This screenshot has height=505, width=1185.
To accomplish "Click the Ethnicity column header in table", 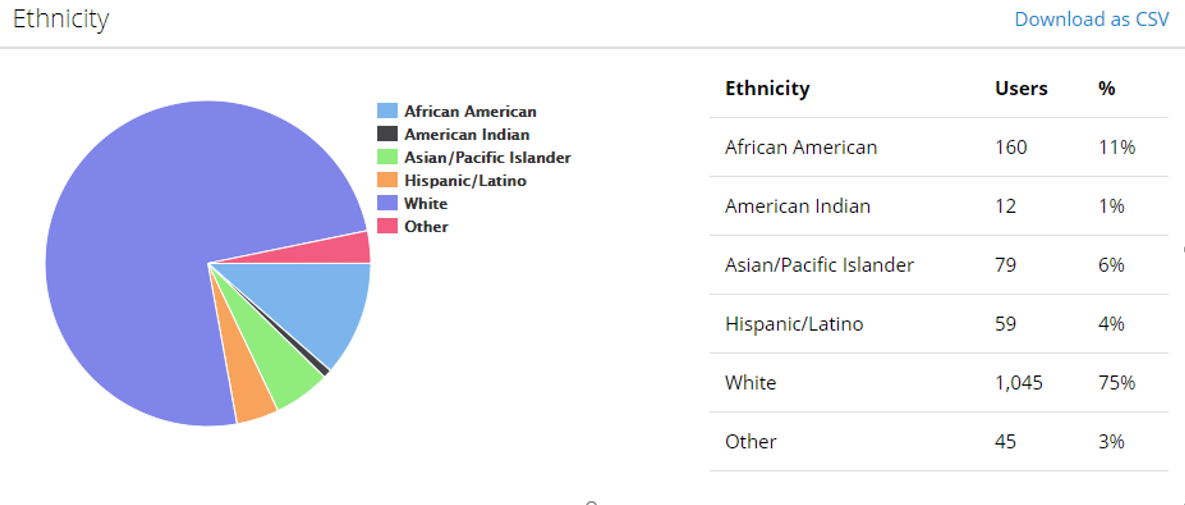I will pyautogui.click(x=767, y=88).
